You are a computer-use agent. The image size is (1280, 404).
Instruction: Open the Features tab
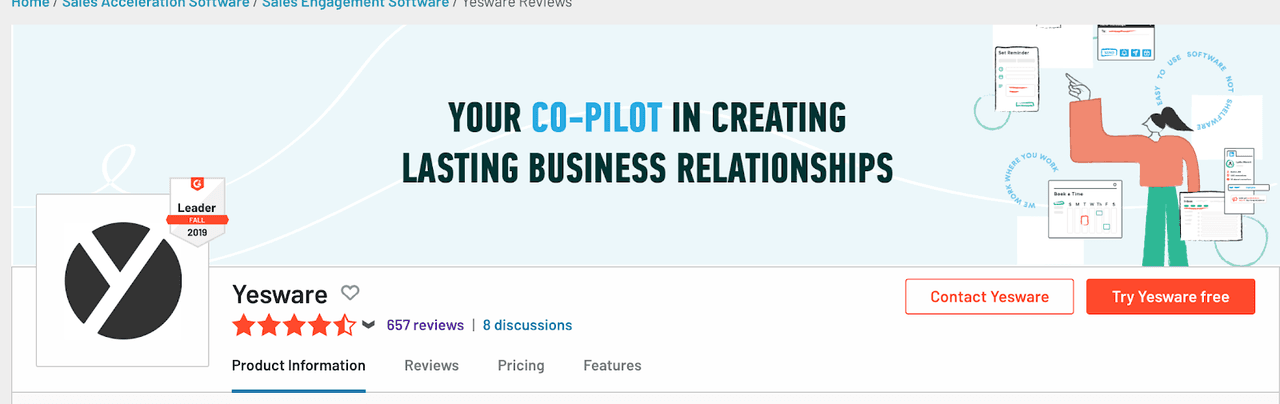point(612,366)
